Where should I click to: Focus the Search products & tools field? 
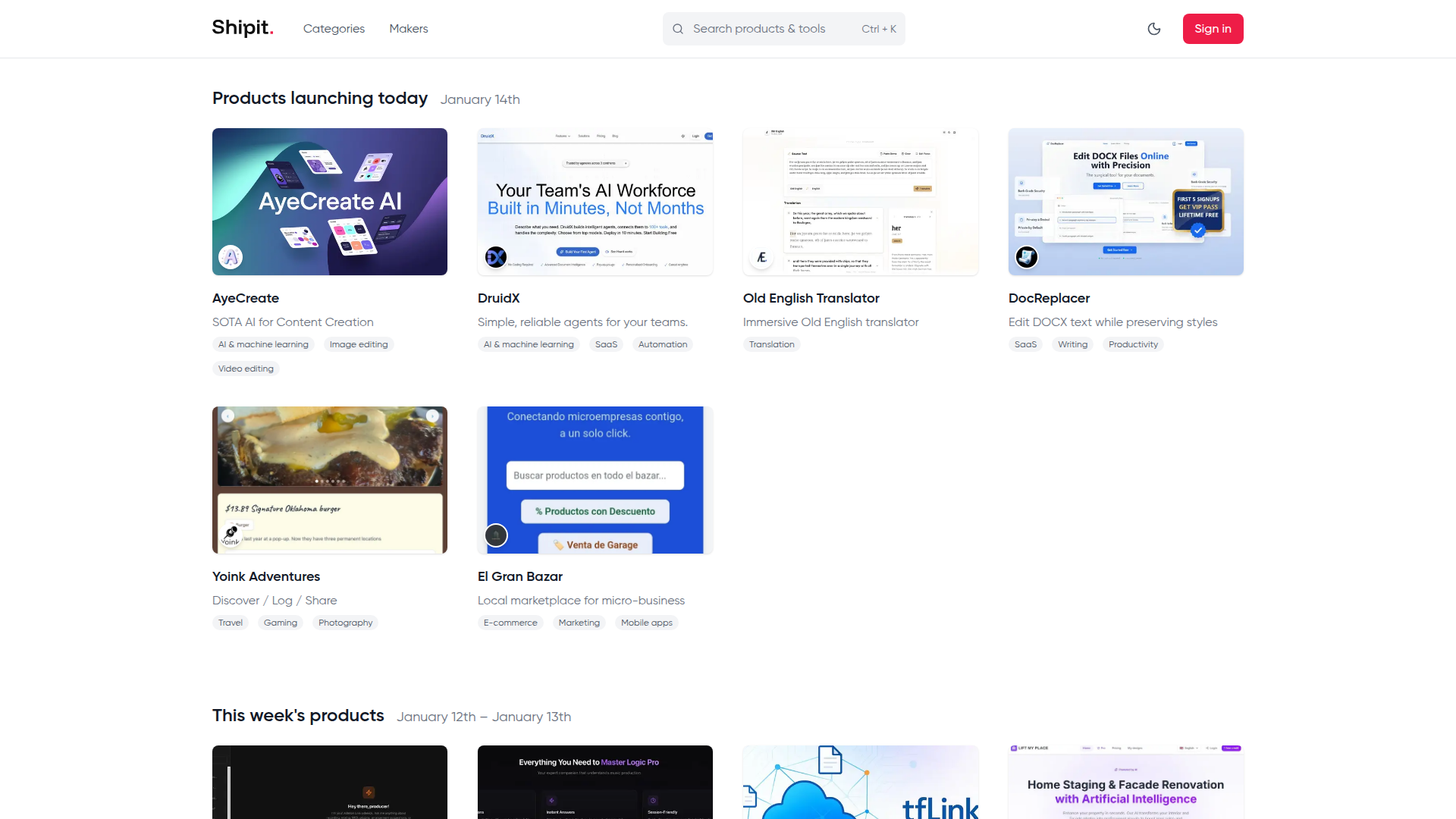tap(784, 29)
